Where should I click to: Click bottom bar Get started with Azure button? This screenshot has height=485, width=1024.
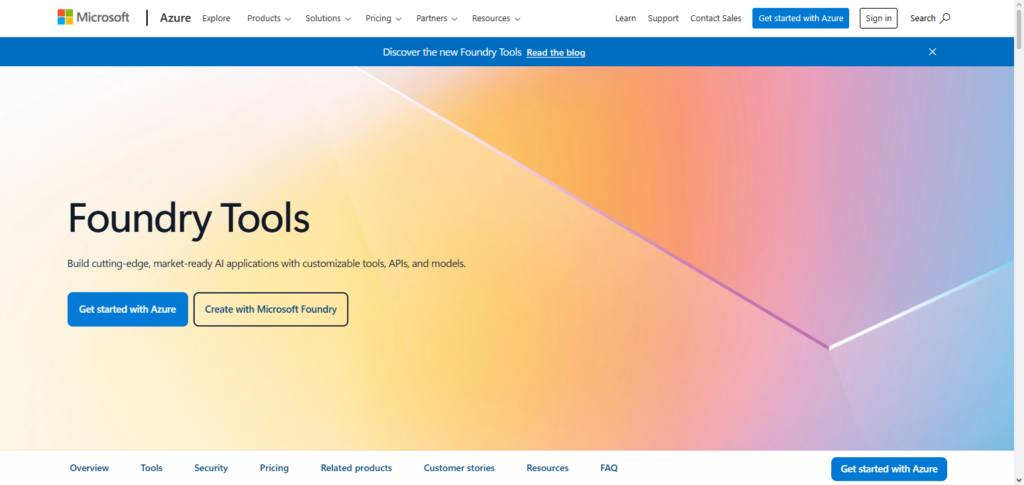[889, 469]
